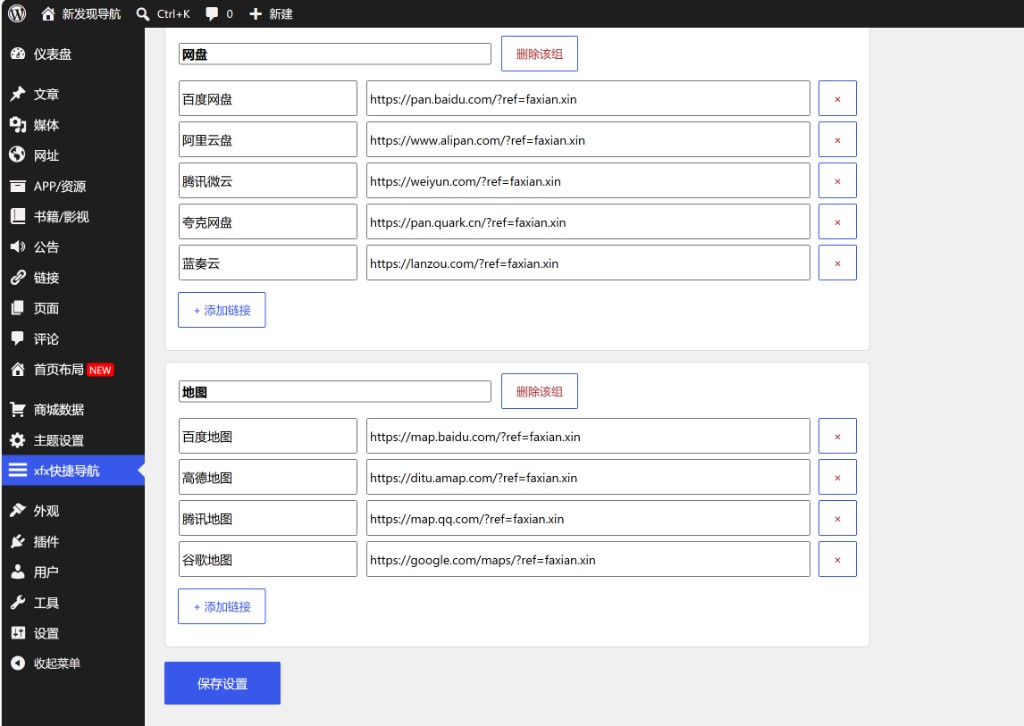Open 公告 announcements menu
Screen dimensions: 1024x726
pos(72,247)
